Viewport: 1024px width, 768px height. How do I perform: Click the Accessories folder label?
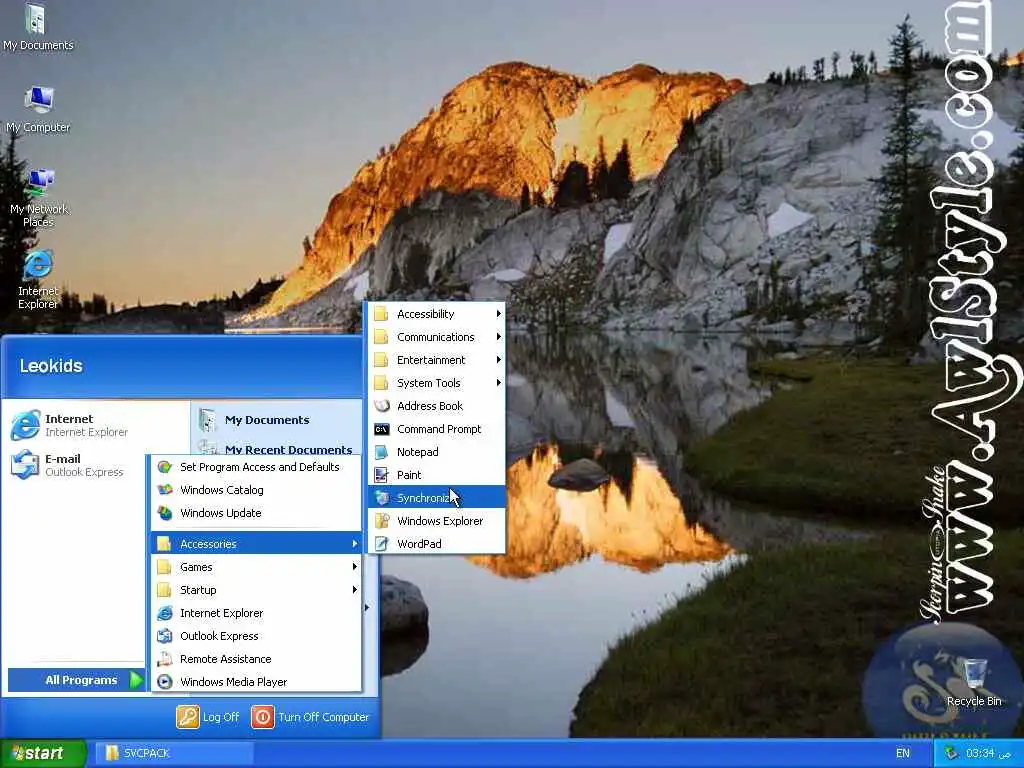(x=208, y=544)
